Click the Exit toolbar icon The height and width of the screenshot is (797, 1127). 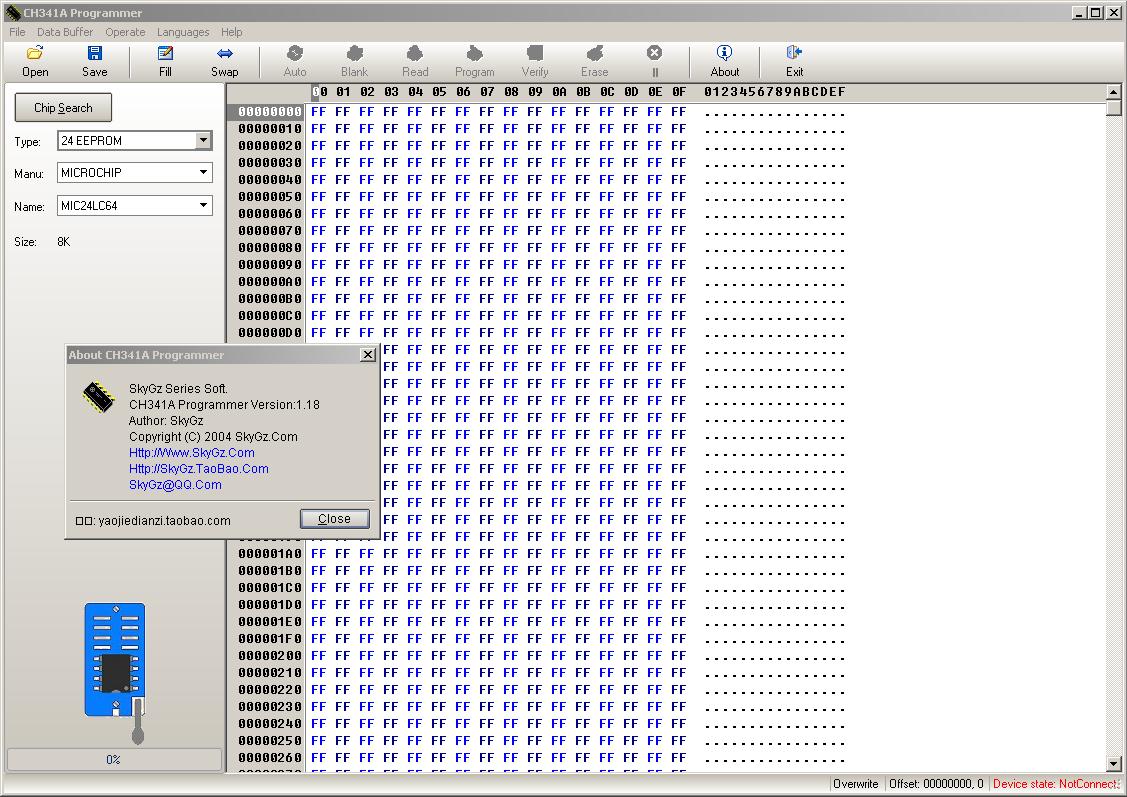pyautogui.click(x=795, y=61)
